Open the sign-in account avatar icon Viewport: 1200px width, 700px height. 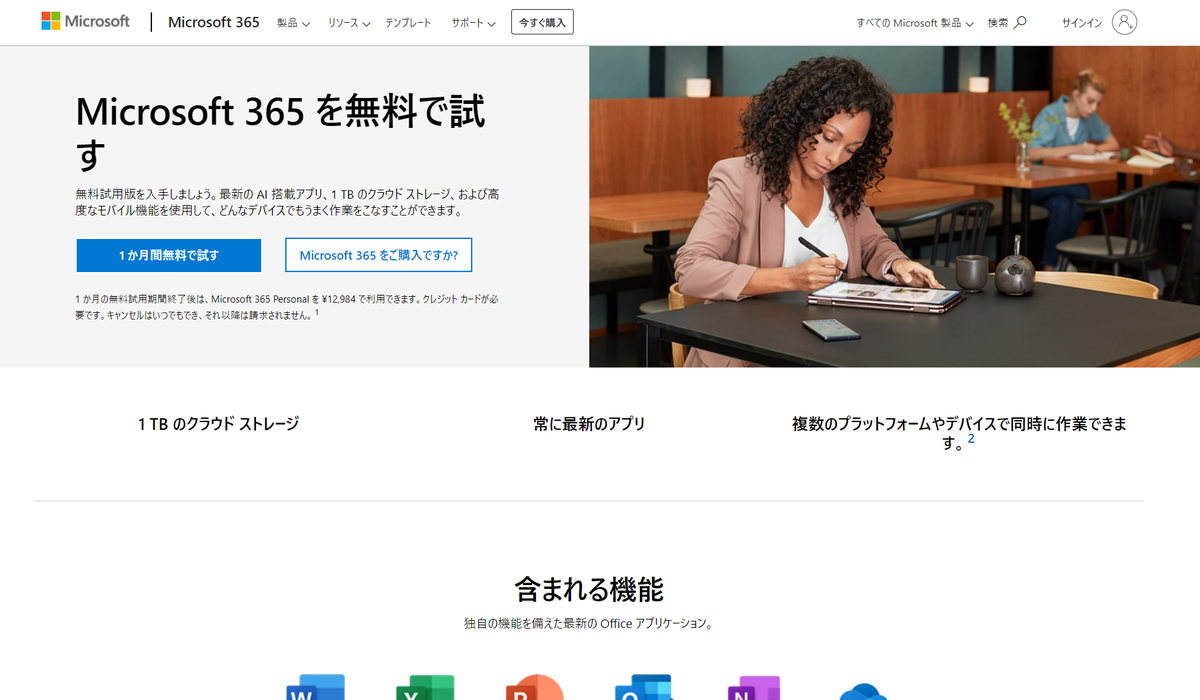point(1124,22)
